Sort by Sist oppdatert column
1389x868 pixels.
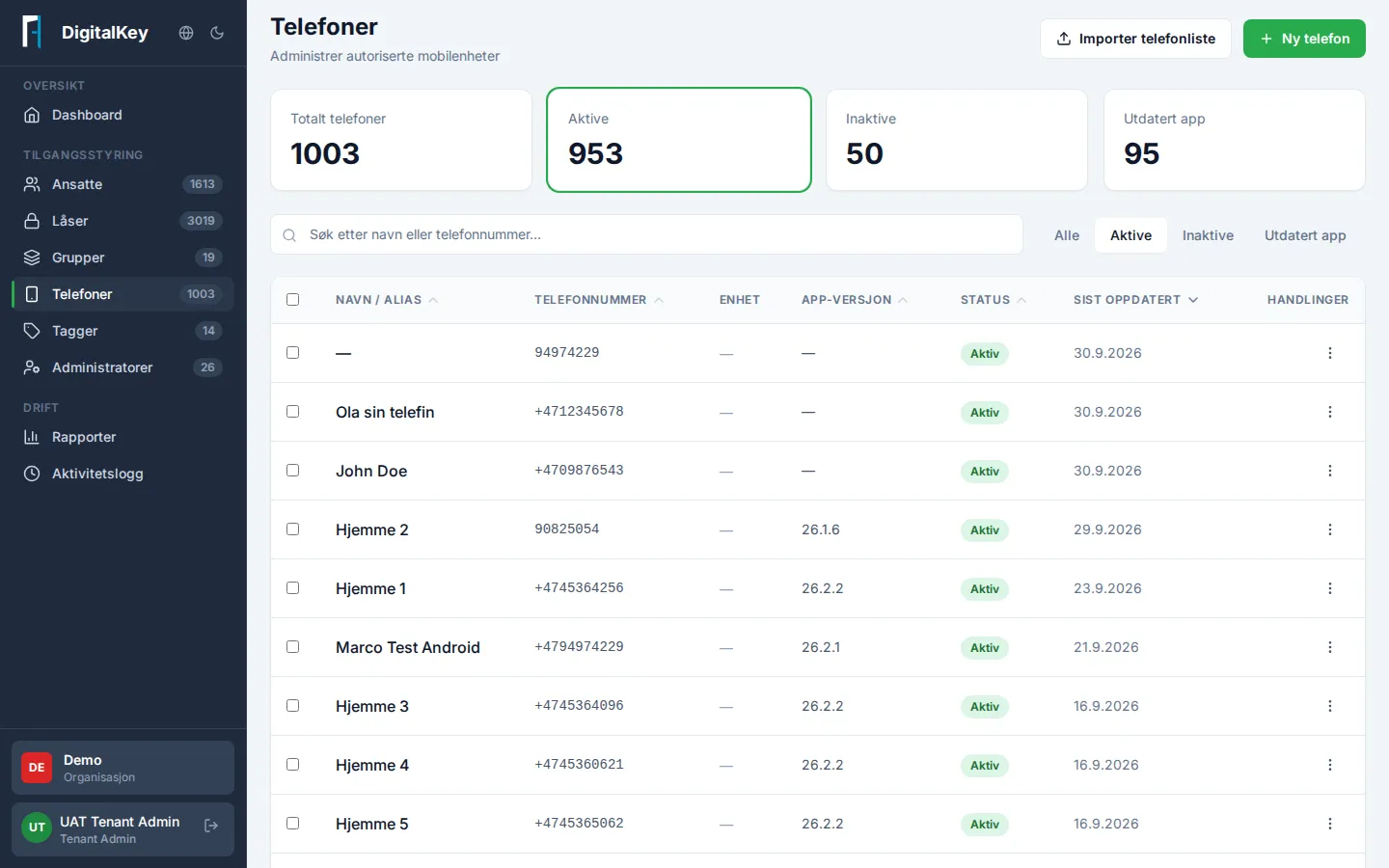[1136, 300]
